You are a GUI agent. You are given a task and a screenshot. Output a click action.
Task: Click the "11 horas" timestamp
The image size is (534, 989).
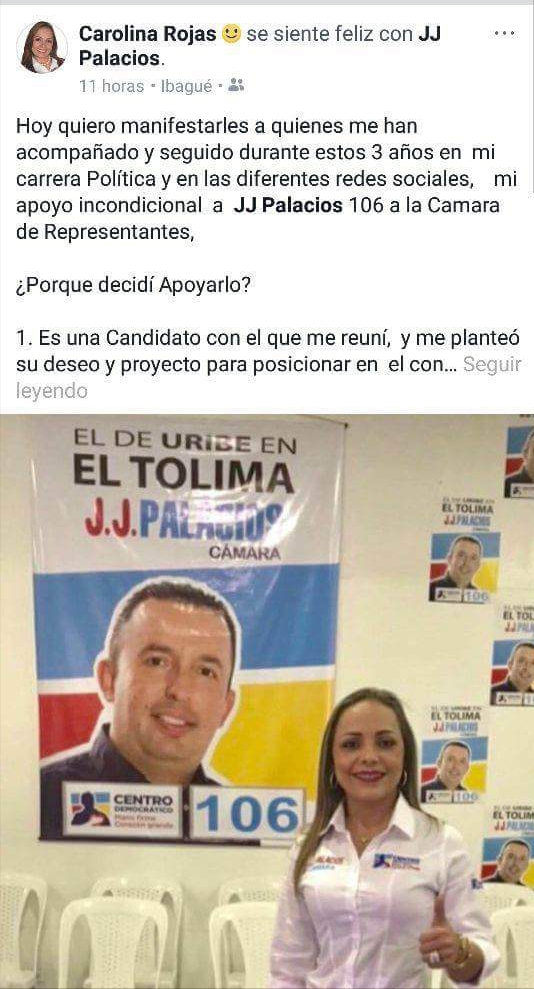[x=112, y=86]
